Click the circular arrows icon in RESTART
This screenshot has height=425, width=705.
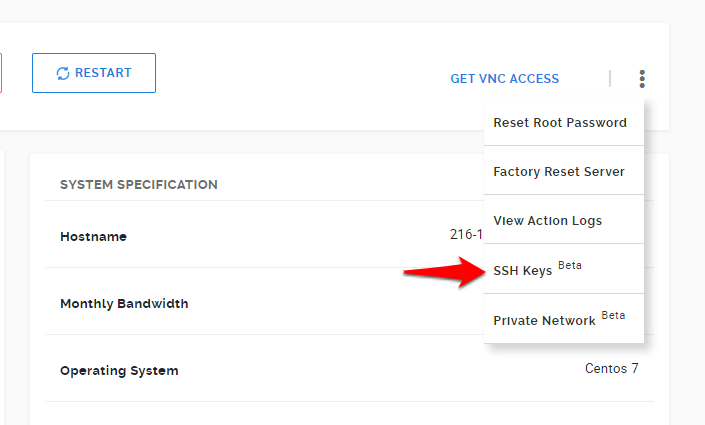[x=63, y=73]
